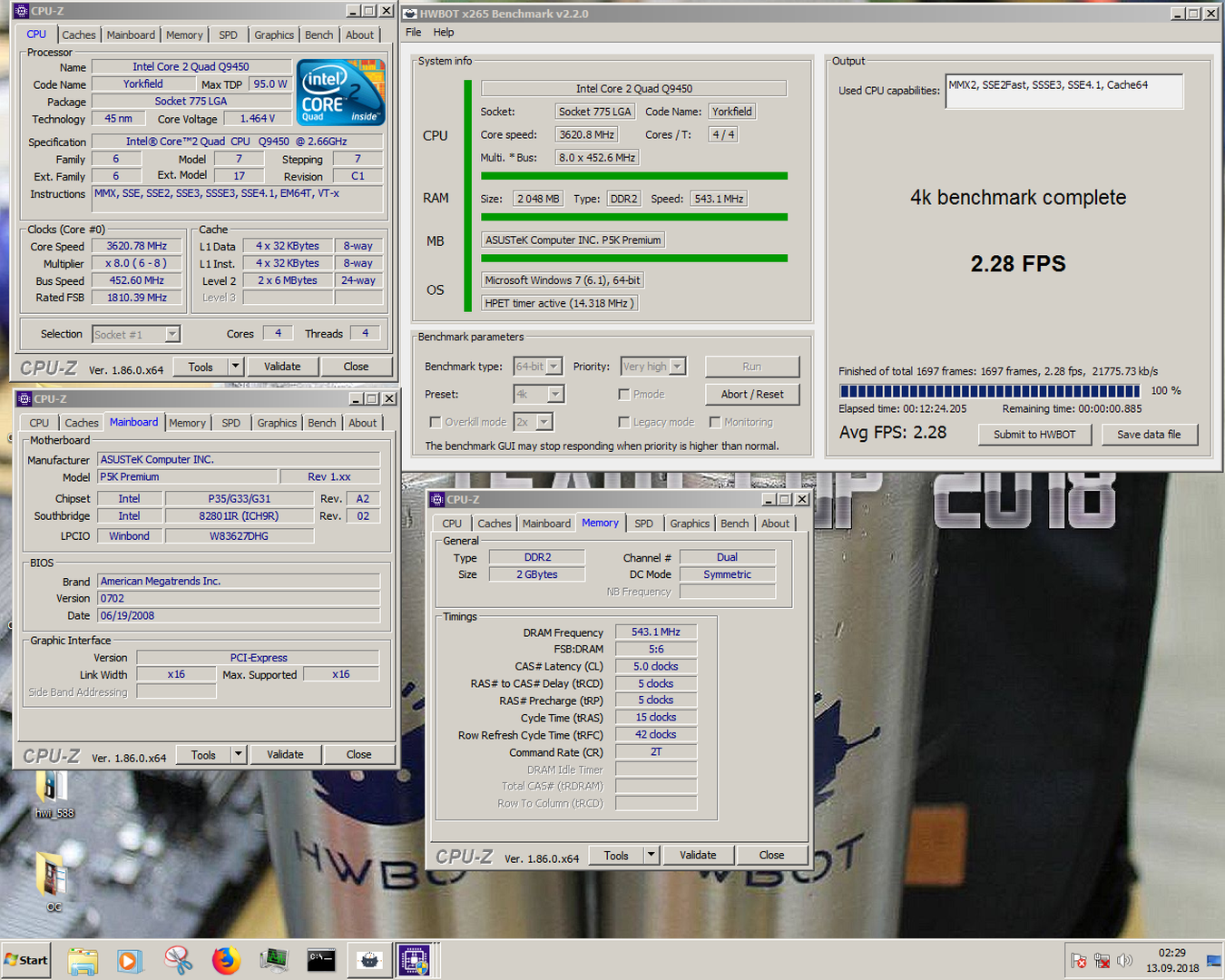Click Validate in the top CPU-Z window
The height and width of the screenshot is (980, 1225).
[x=282, y=367]
